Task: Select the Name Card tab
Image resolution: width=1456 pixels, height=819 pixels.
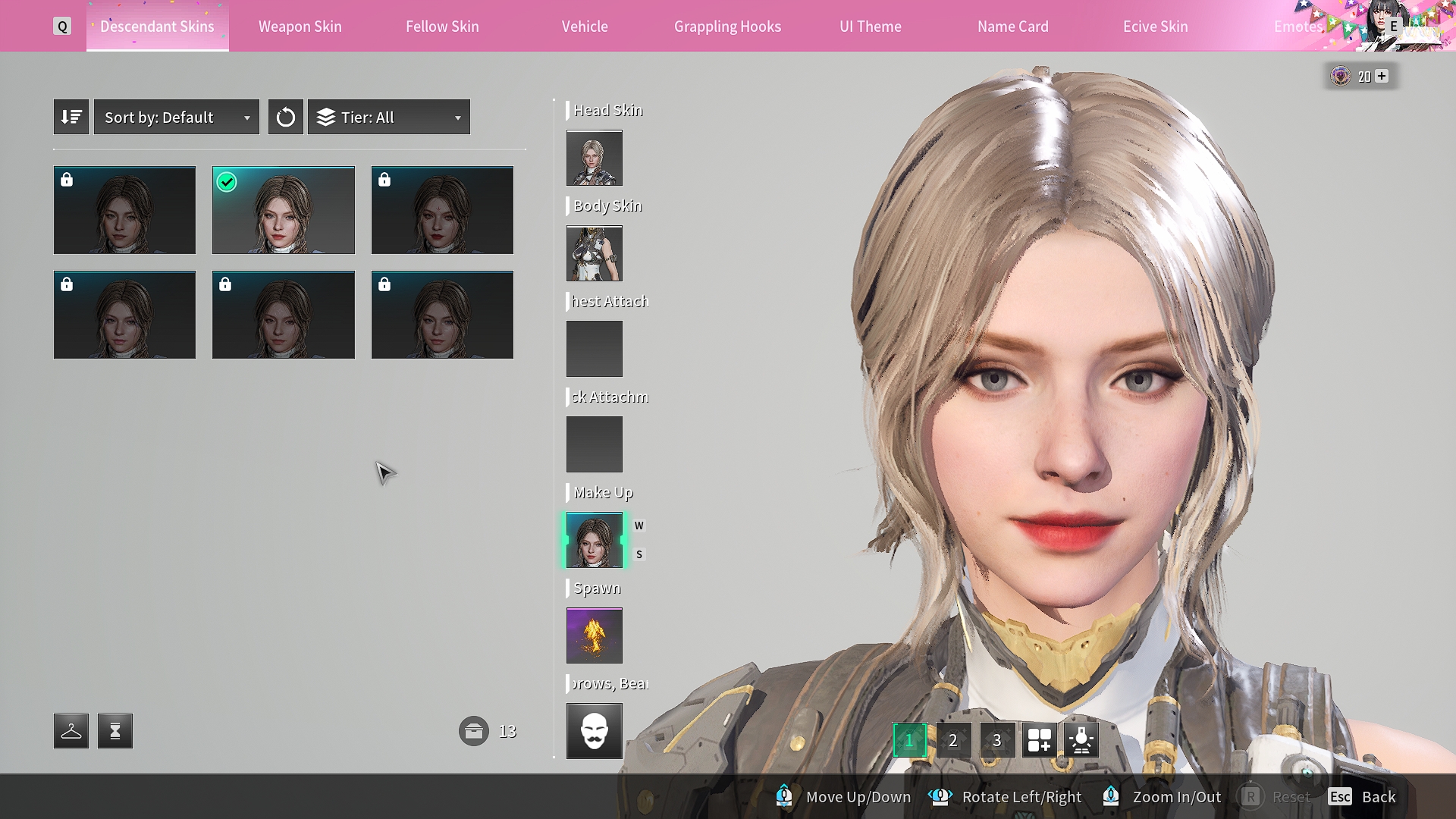Action: [x=1013, y=27]
